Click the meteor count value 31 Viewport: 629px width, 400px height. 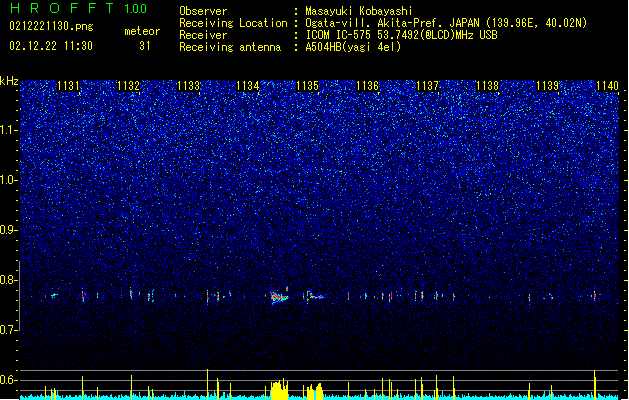145,46
